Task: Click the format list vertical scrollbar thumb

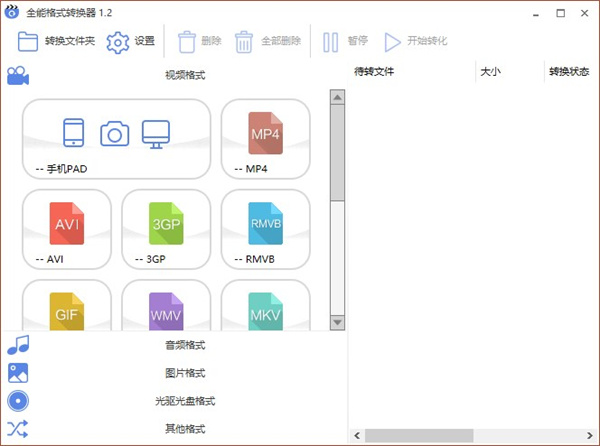Action: pyautogui.click(x=338, y=153)
